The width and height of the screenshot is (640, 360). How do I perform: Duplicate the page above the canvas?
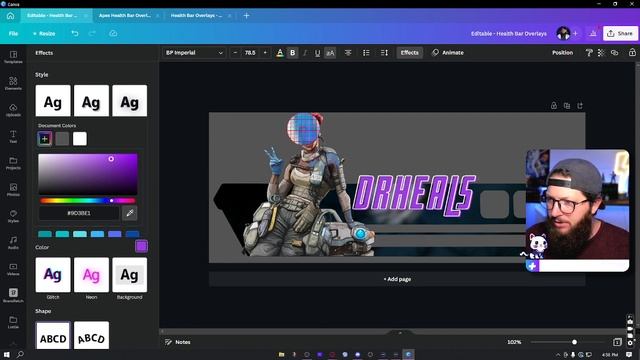pyautogui.click(x=567, y=106)
